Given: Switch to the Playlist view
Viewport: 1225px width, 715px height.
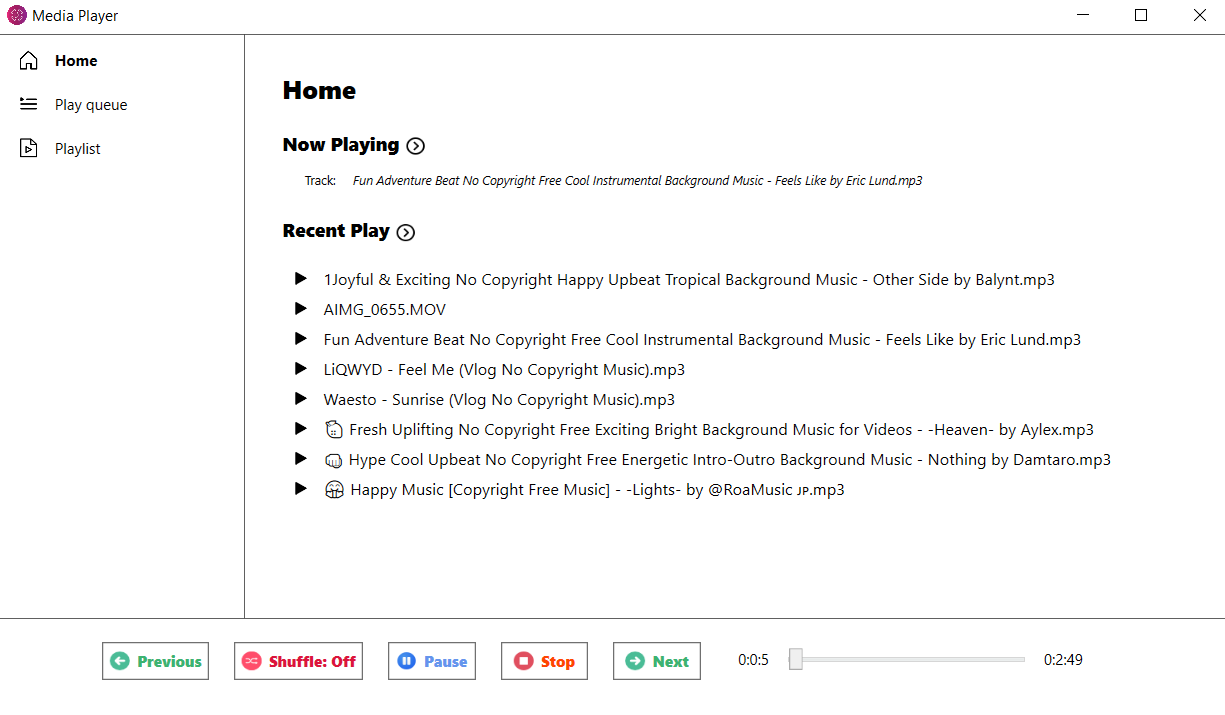Looking at the screenshot, I should (77, 148).
